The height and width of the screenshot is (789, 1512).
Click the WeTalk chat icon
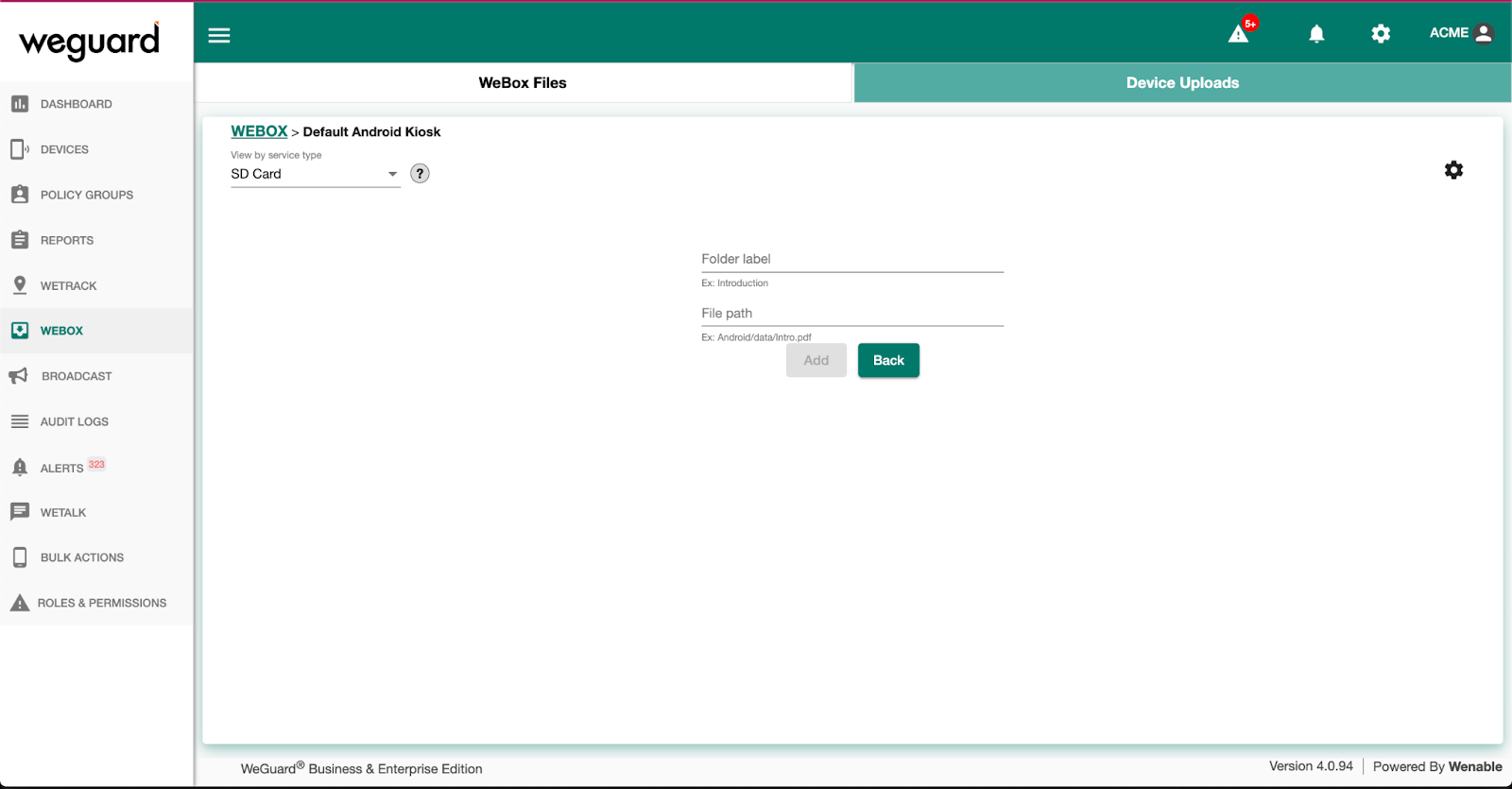(x=20, y=512)
